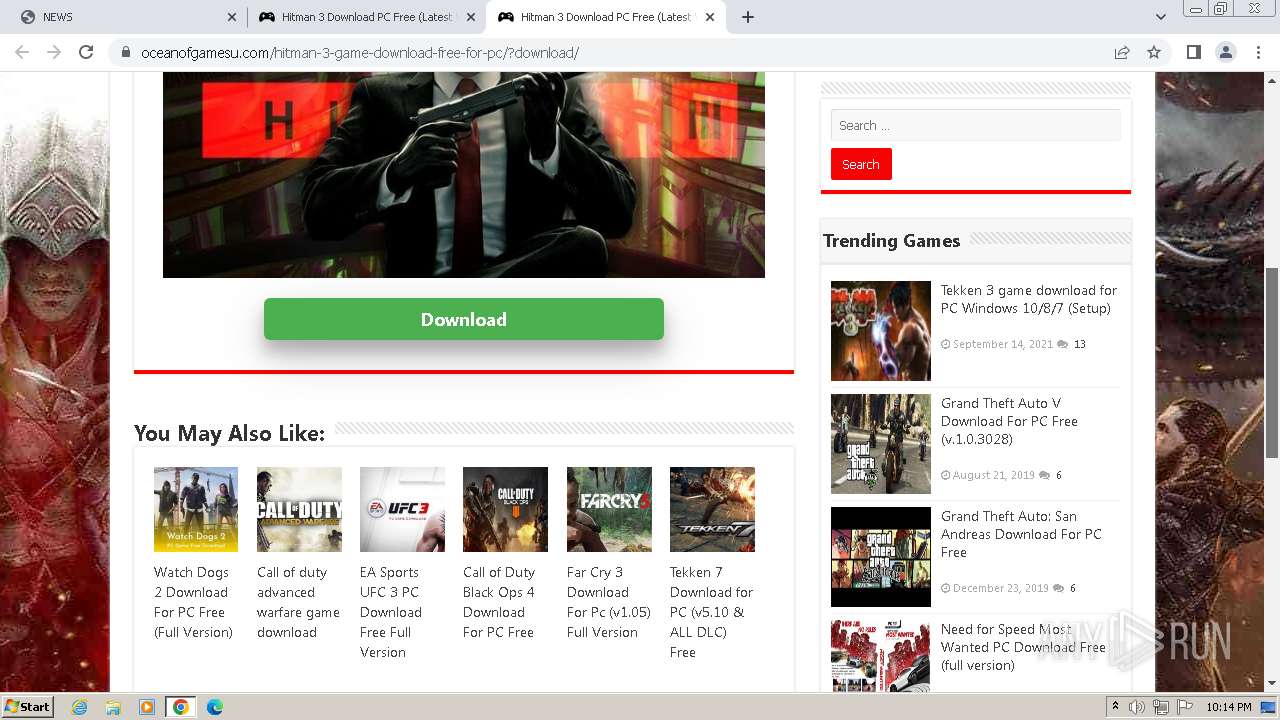Open a new browser tab
Image resolution: width=1280 pixels, height=720 pixels.
point(748,17)
